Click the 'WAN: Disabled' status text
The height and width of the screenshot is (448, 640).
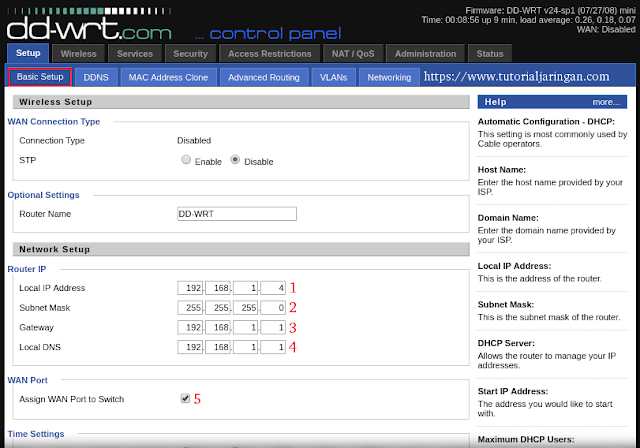(x=606, y=29)
